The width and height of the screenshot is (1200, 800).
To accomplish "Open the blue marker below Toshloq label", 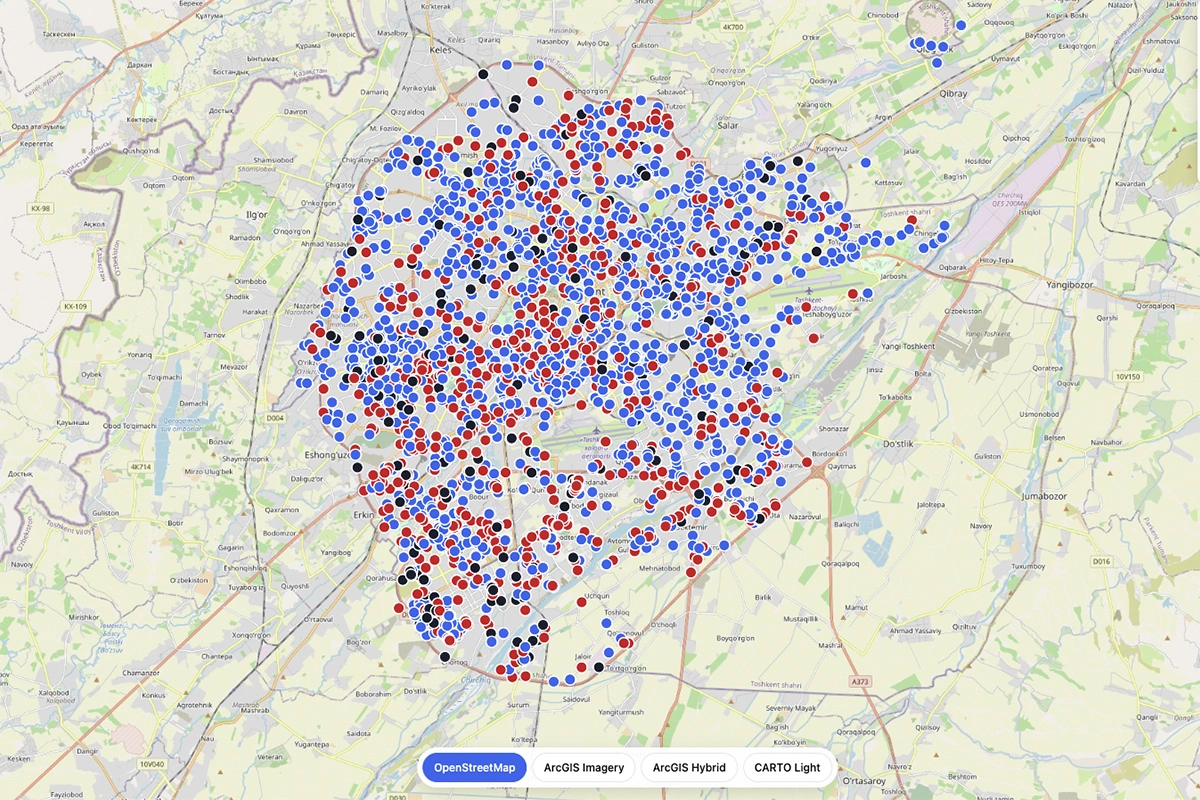I will [606, 622].
